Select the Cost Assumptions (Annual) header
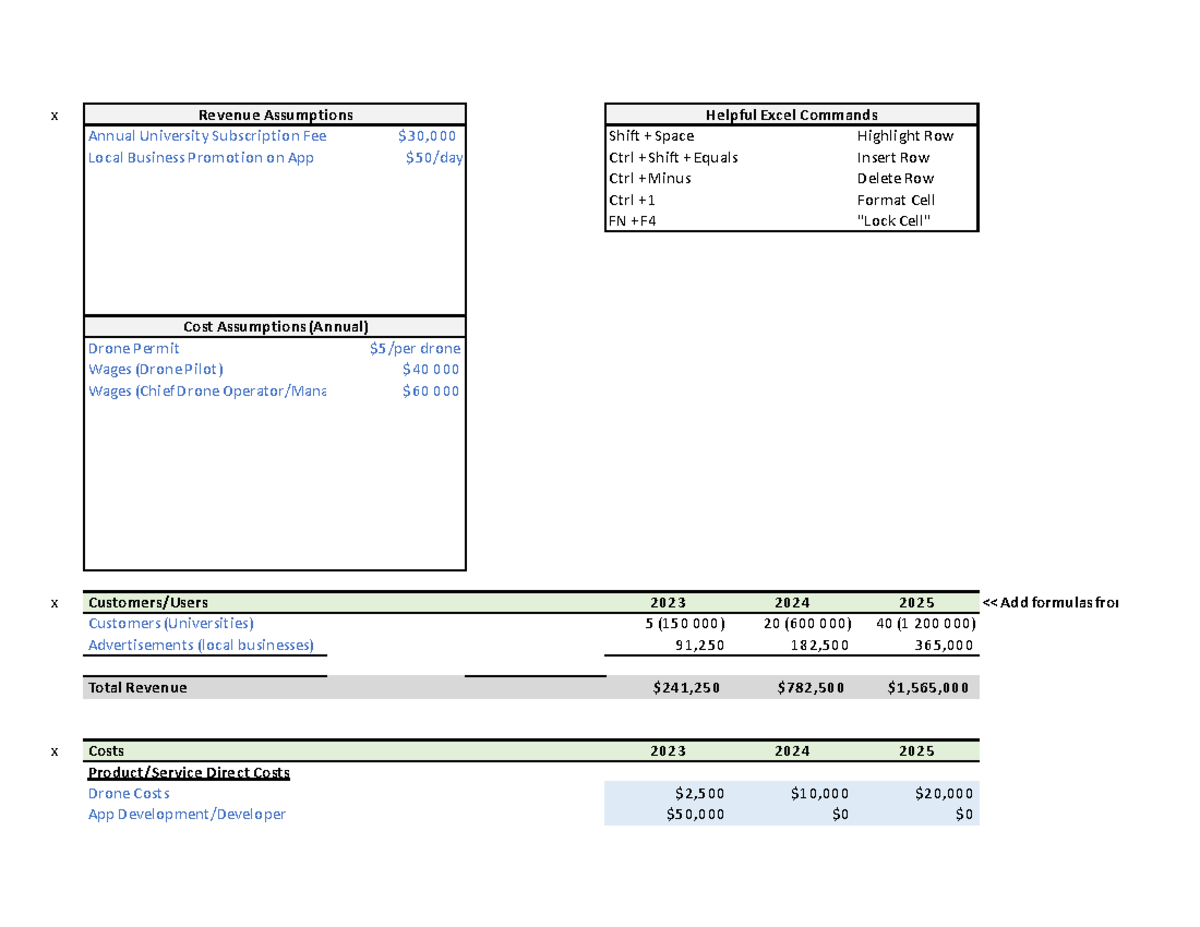 tap(276, 326)
